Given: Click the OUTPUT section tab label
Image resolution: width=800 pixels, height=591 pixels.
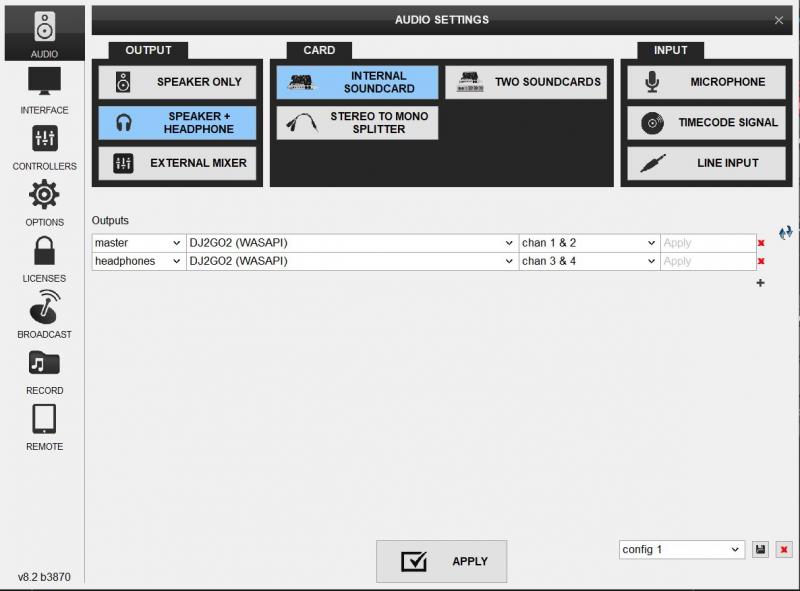Looking at the screenshot, I should pyautogui.click(x=148, y=51).
